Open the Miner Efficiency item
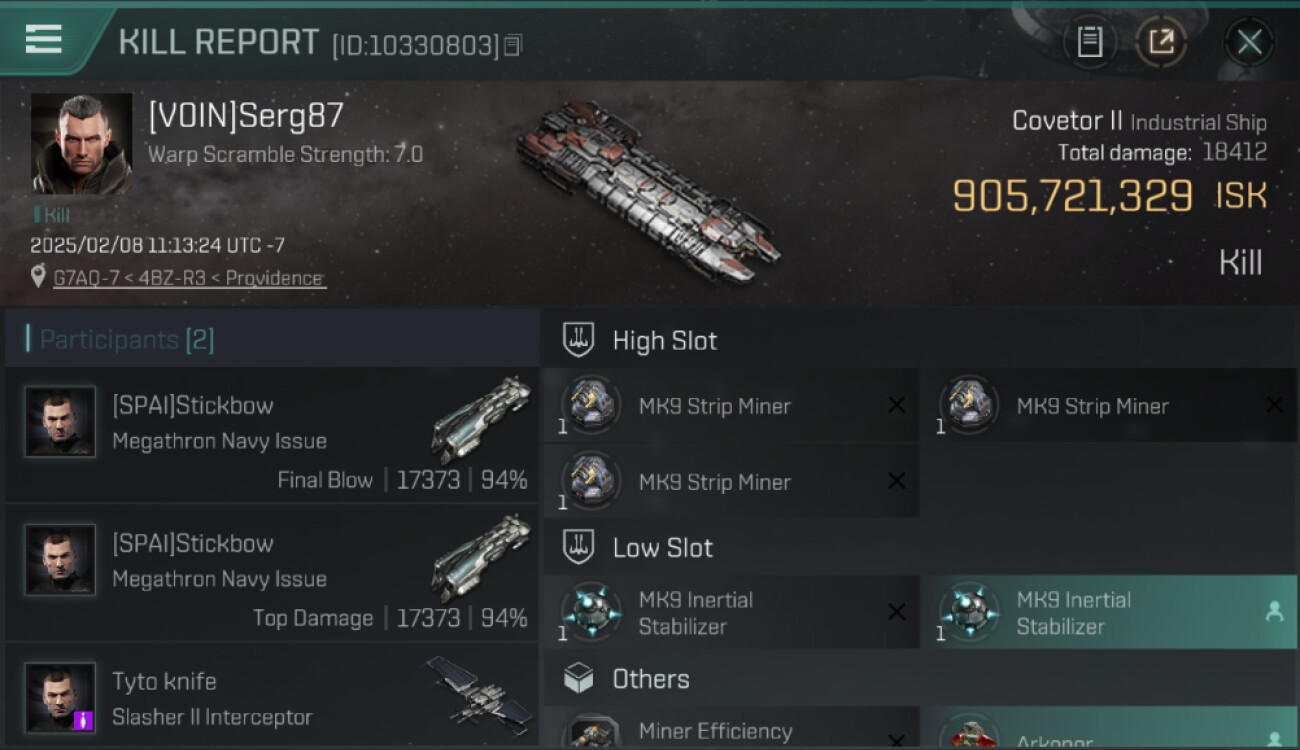Viewport: 1300px width, 750px height. tap(731, 728)
